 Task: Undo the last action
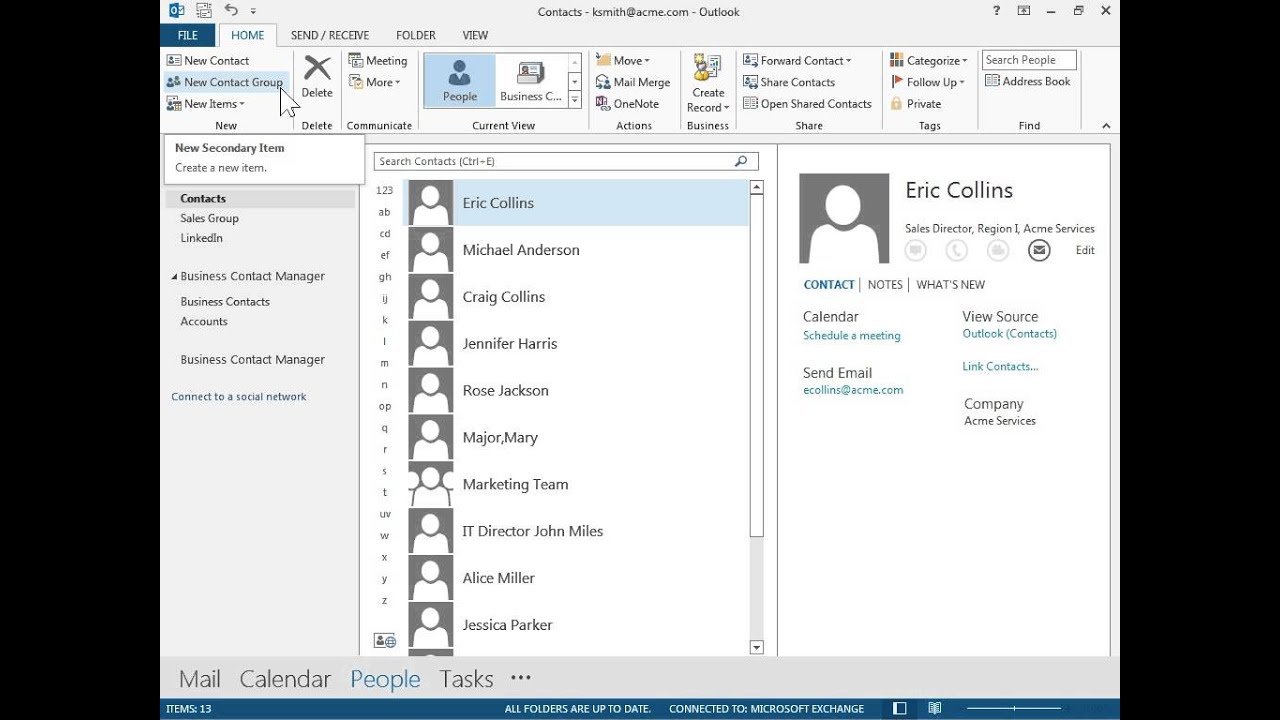231,11
